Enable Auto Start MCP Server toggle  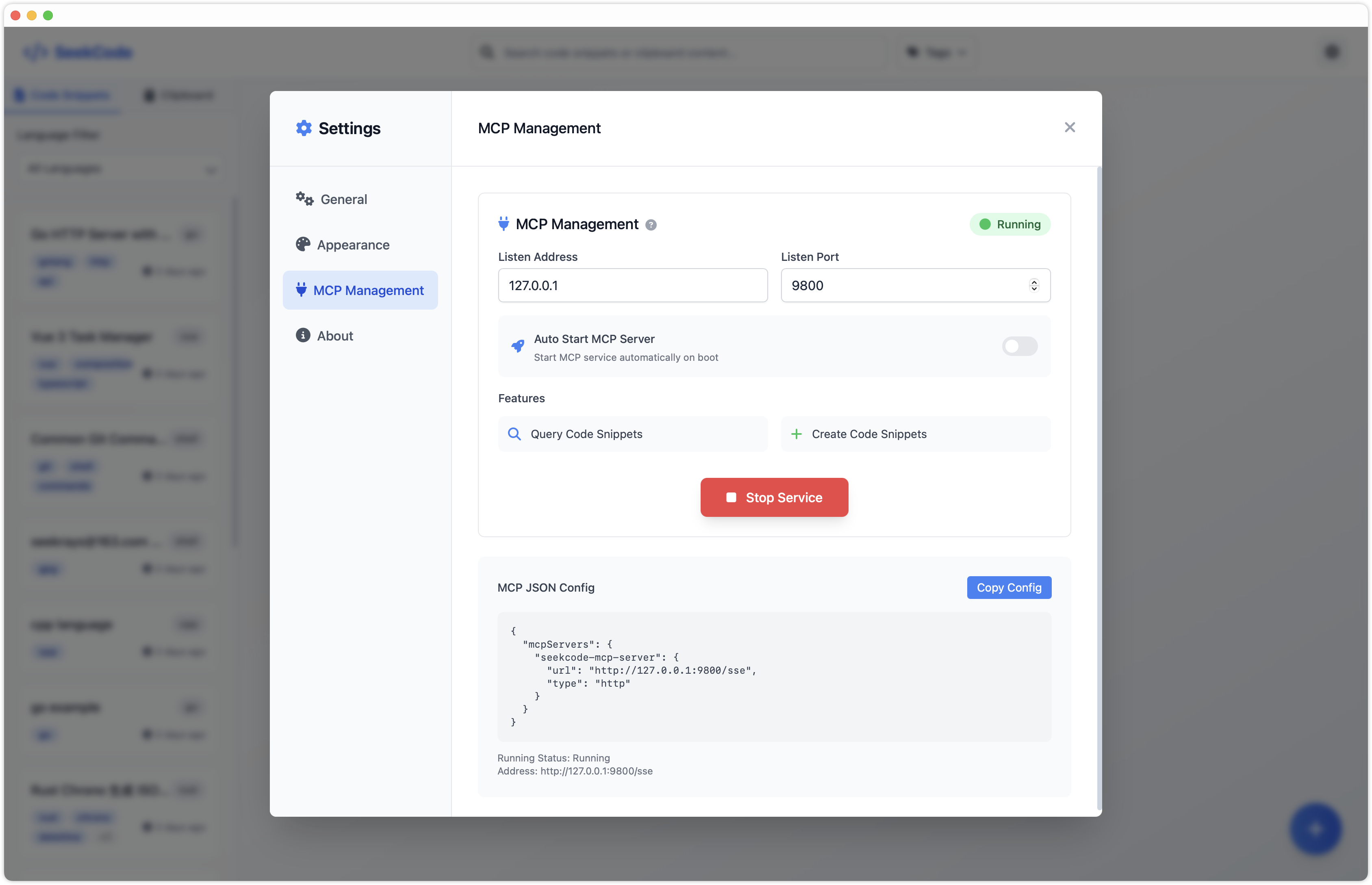(1019, 346)
